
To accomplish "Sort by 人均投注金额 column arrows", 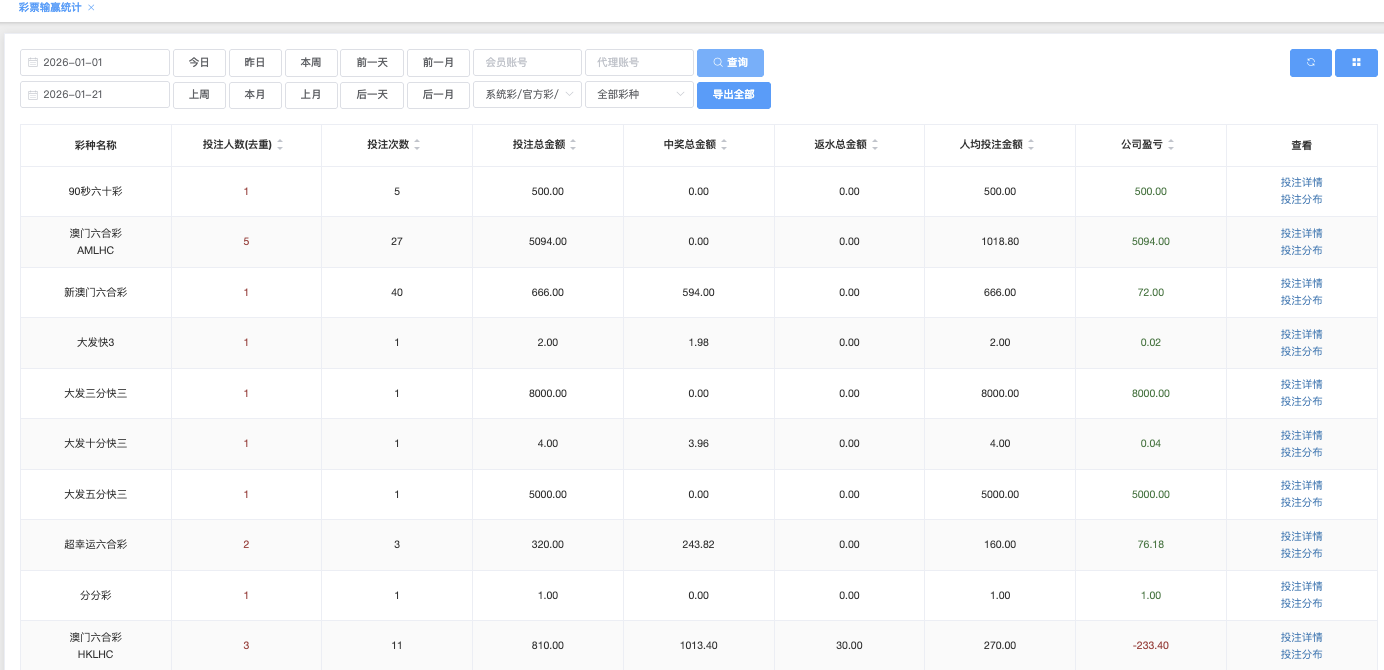I will (1031, 145).
